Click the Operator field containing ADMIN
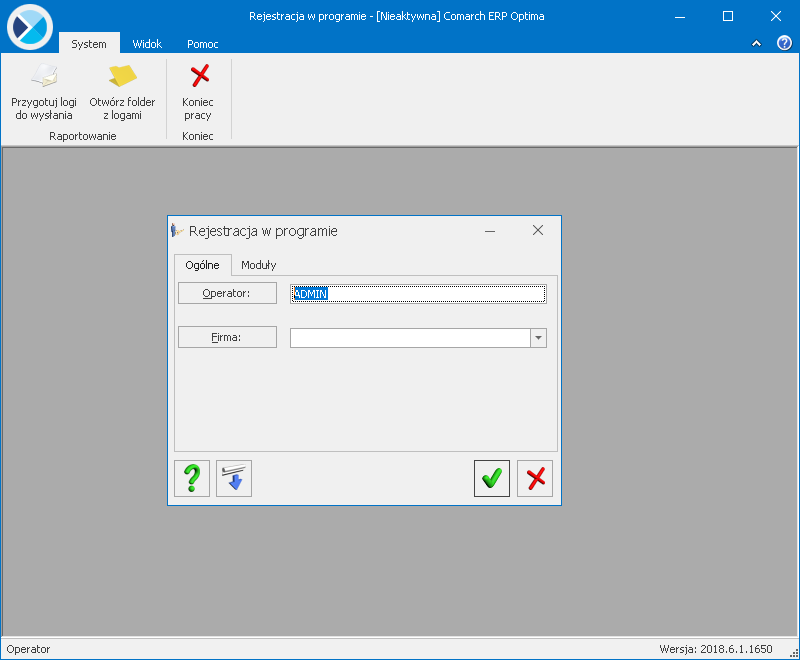The height and width of the screenshot is (660, 800). pyautogui.click(x=418, y=294)
